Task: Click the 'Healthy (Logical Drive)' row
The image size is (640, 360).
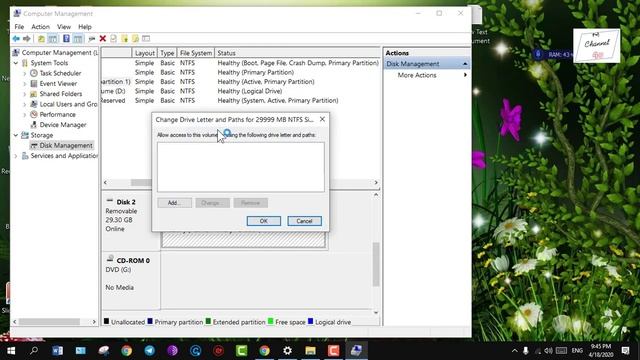Action: pos(250,91)
